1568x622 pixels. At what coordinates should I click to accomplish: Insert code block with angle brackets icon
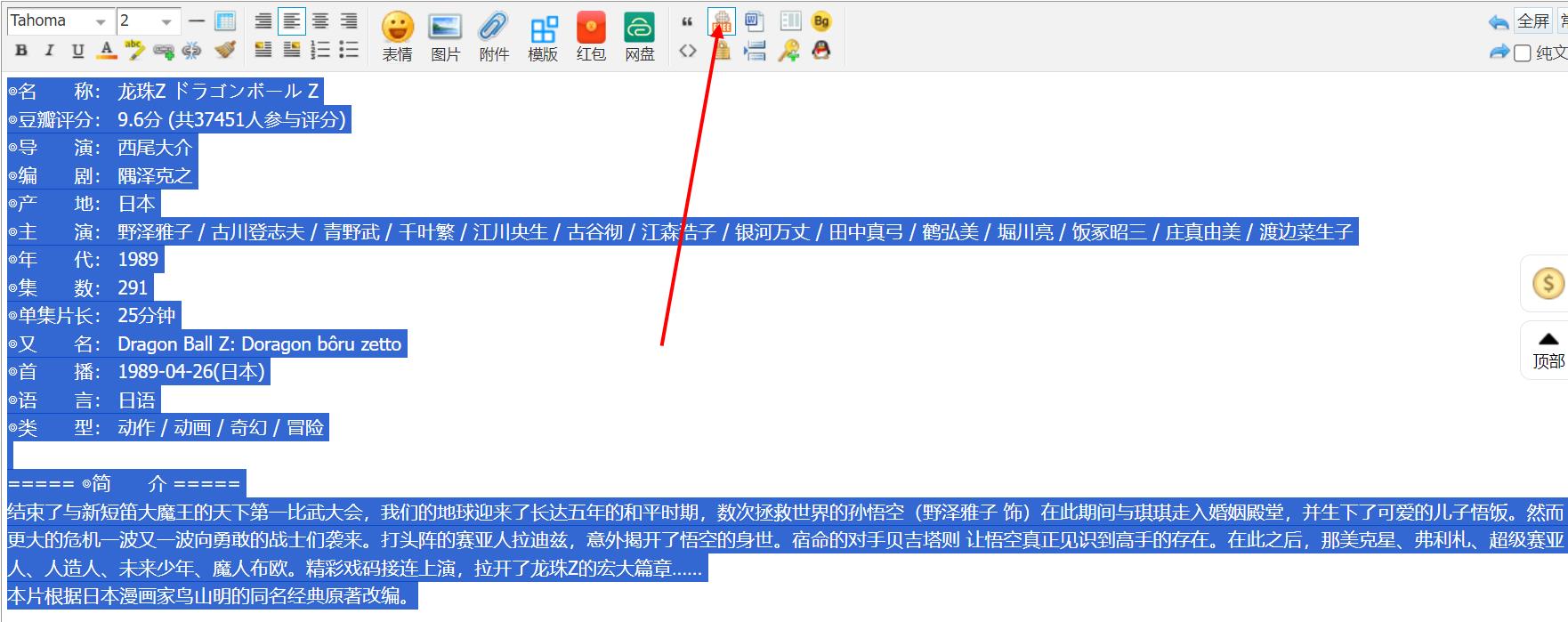pos(687,51)
